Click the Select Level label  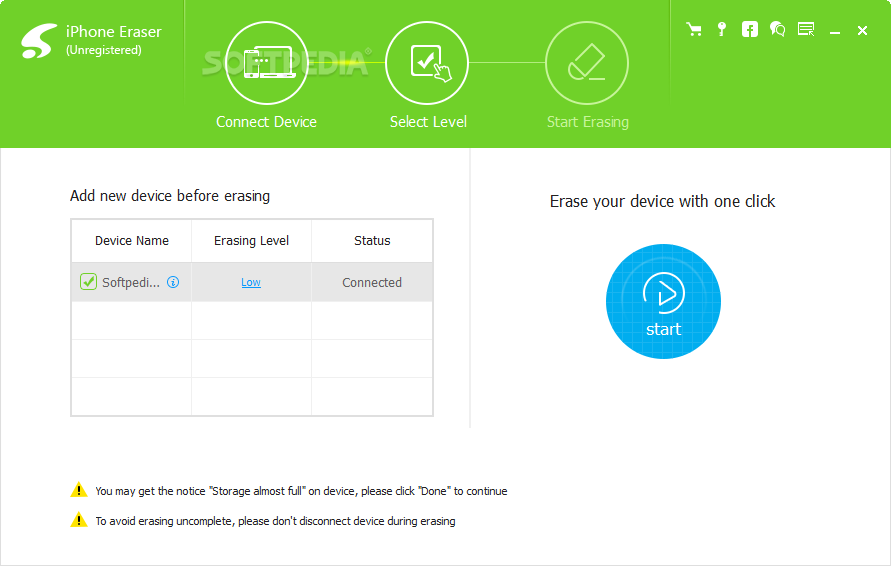428,122
